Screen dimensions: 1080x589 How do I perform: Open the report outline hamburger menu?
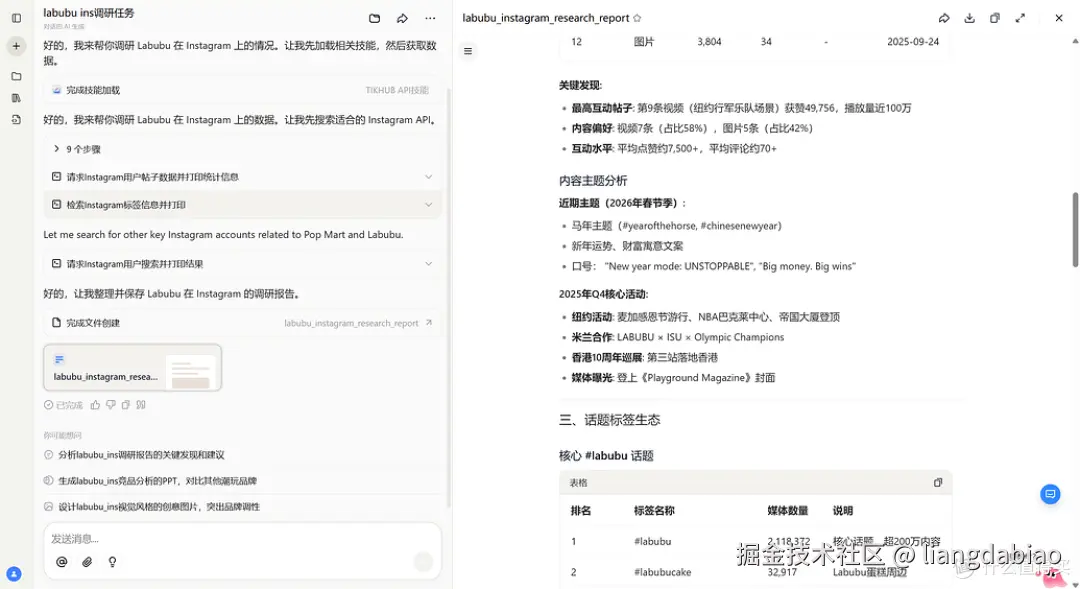click(467, 52)
